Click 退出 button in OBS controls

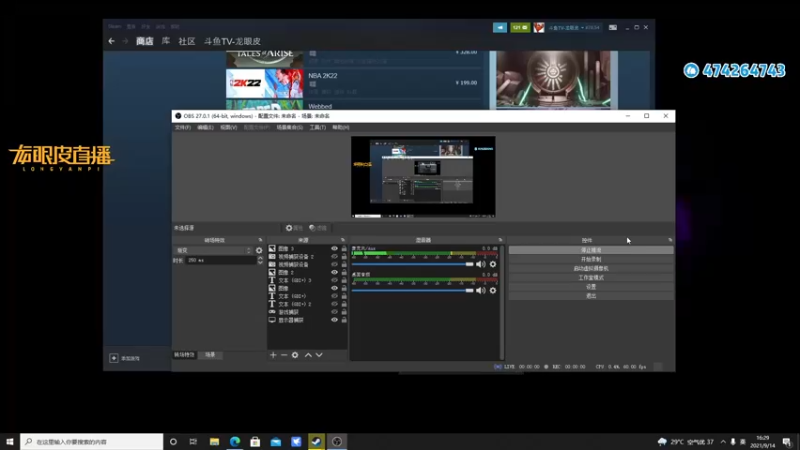(591, 296)
